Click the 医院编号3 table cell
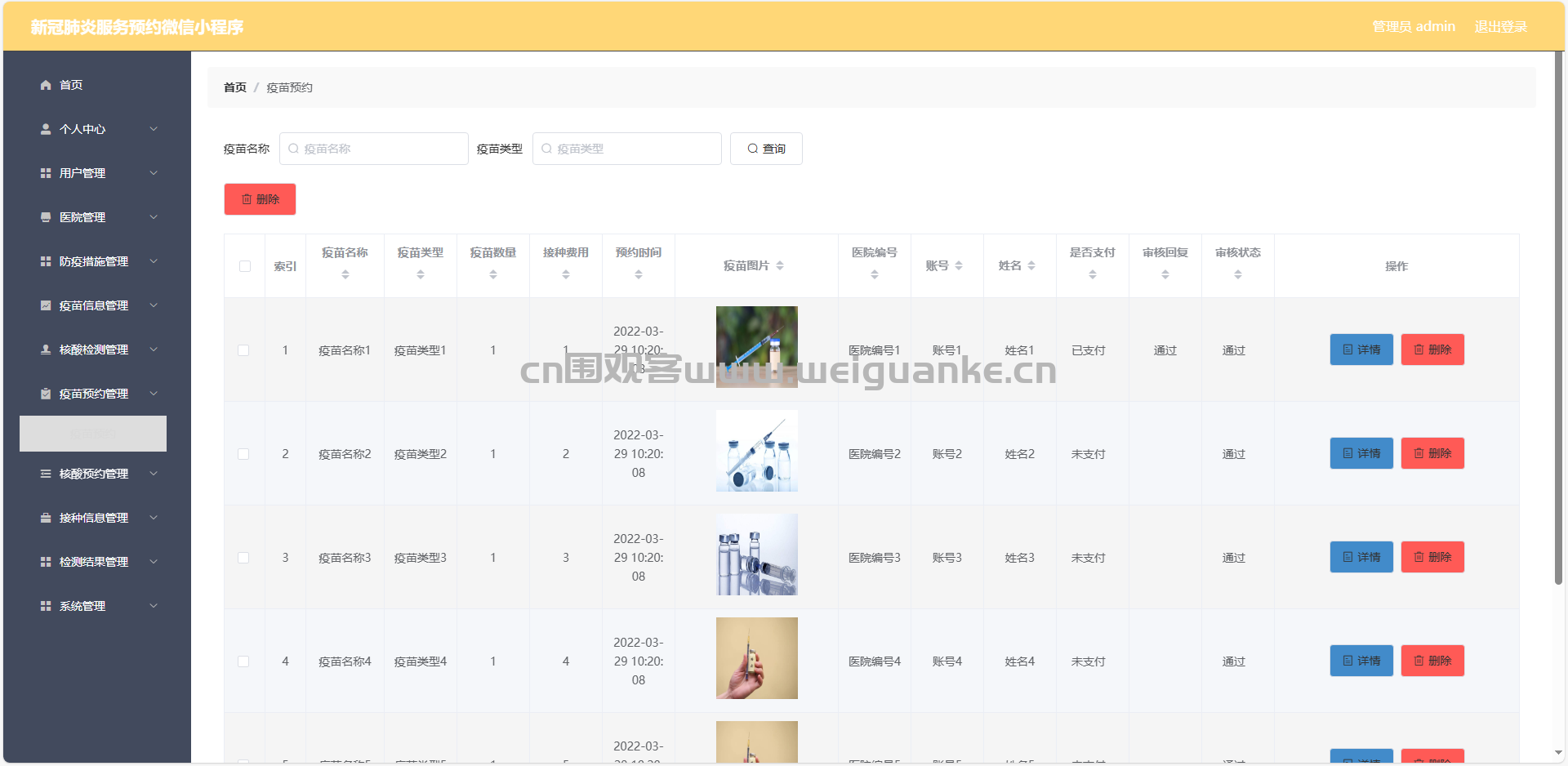 tap(874, 558)
